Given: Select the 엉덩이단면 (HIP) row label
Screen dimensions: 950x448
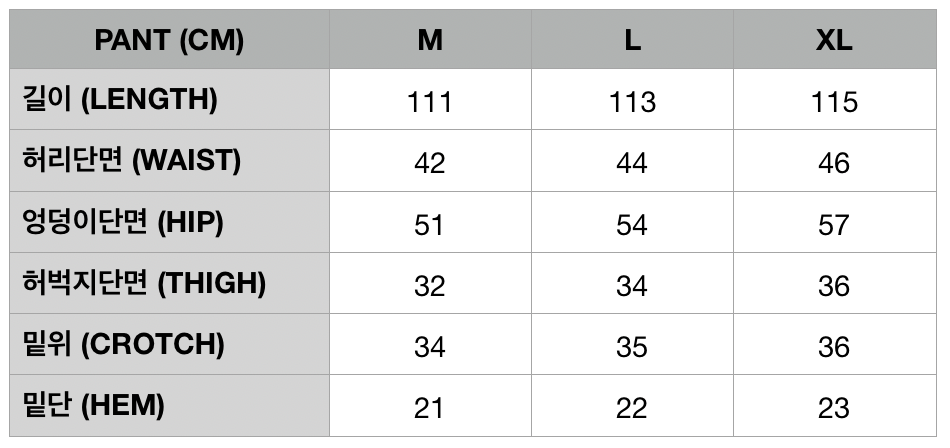Looking at the screenshot, I should [x=122, y=222].
